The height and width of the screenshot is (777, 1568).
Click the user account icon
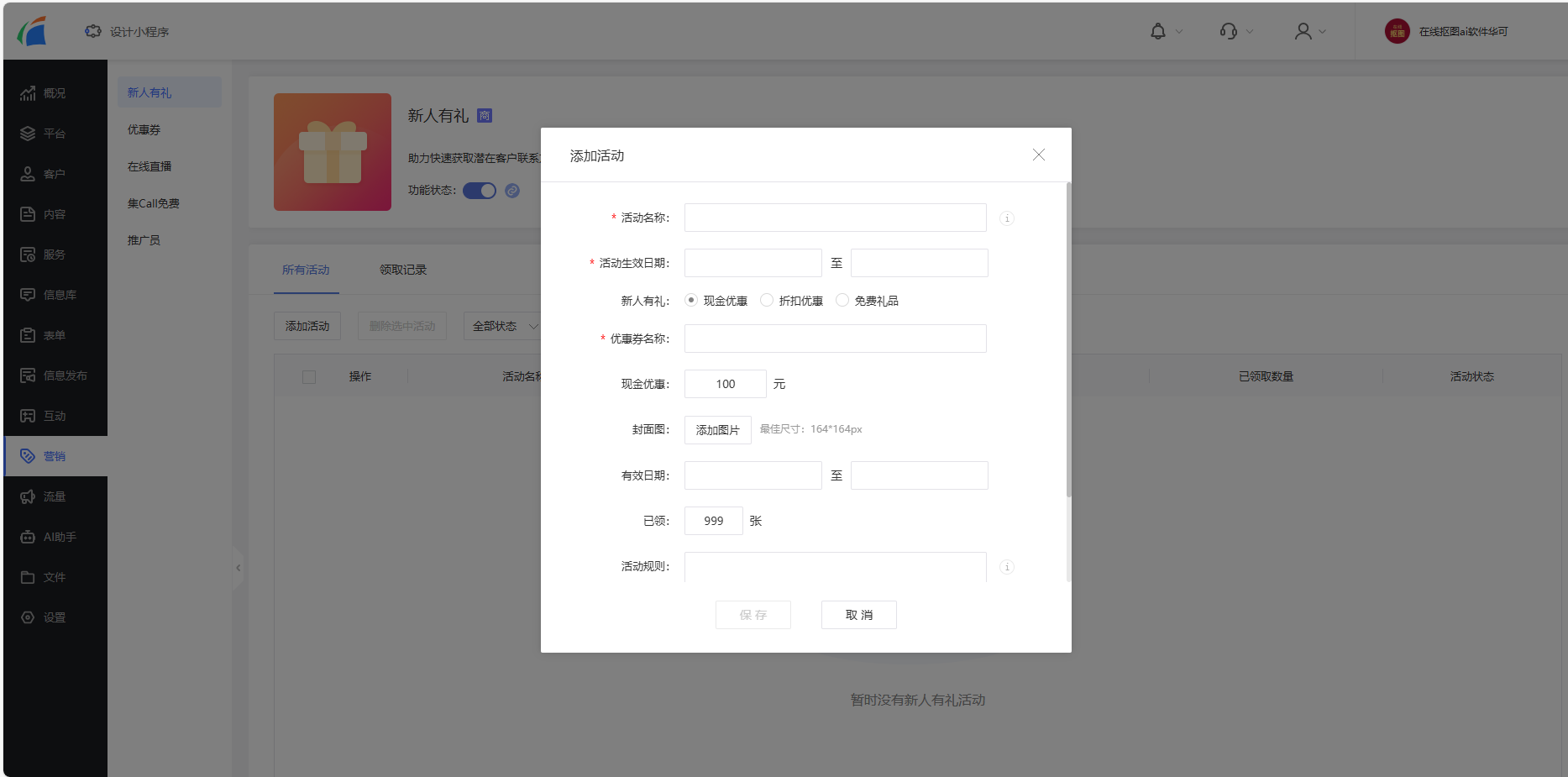pyautogui.click(x=1303, y=32)
